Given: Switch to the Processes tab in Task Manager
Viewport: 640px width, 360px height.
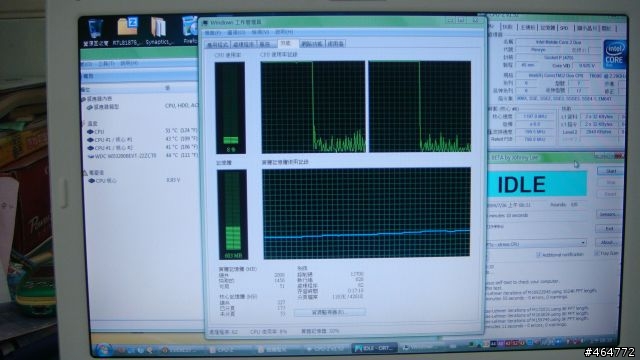Looking at the screenshot, I should click(x=244, y=44).
